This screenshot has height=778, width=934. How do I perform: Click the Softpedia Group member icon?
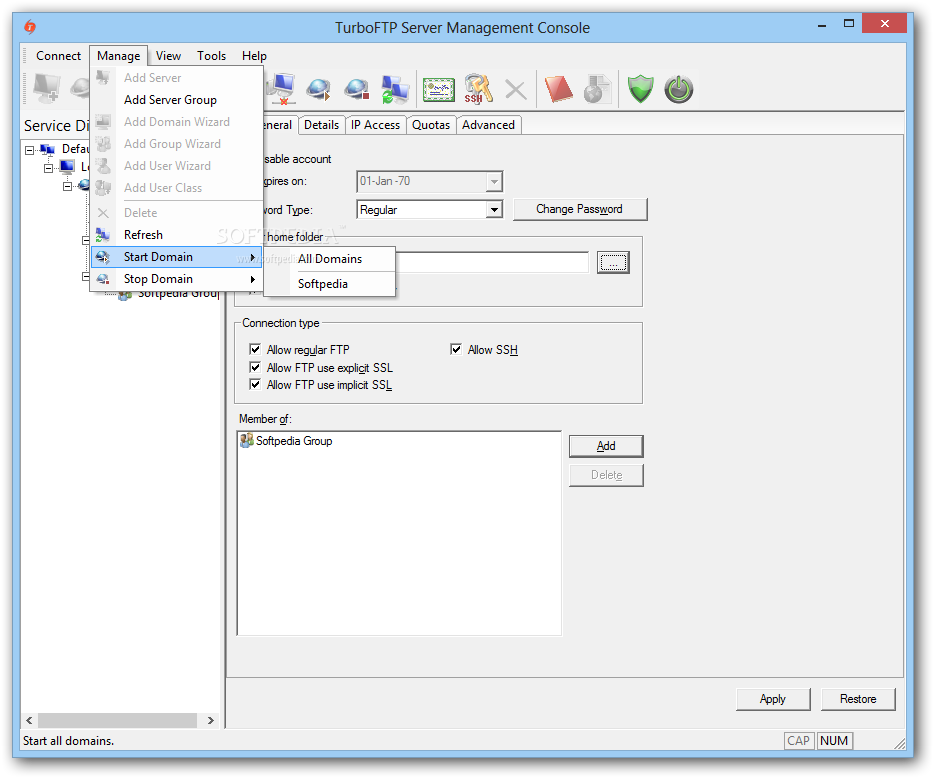247,441
